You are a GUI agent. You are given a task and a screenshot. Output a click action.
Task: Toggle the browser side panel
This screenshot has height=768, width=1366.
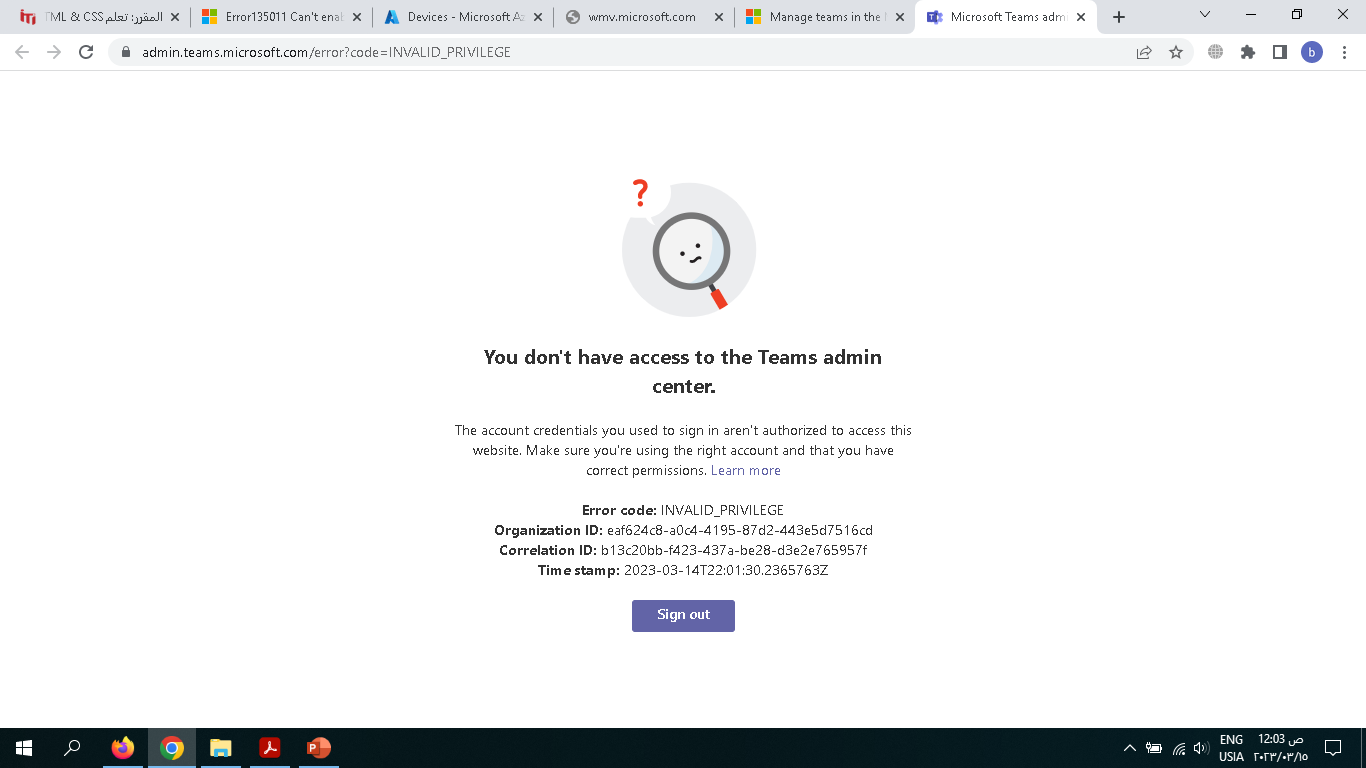click(x=1280, y=52)
